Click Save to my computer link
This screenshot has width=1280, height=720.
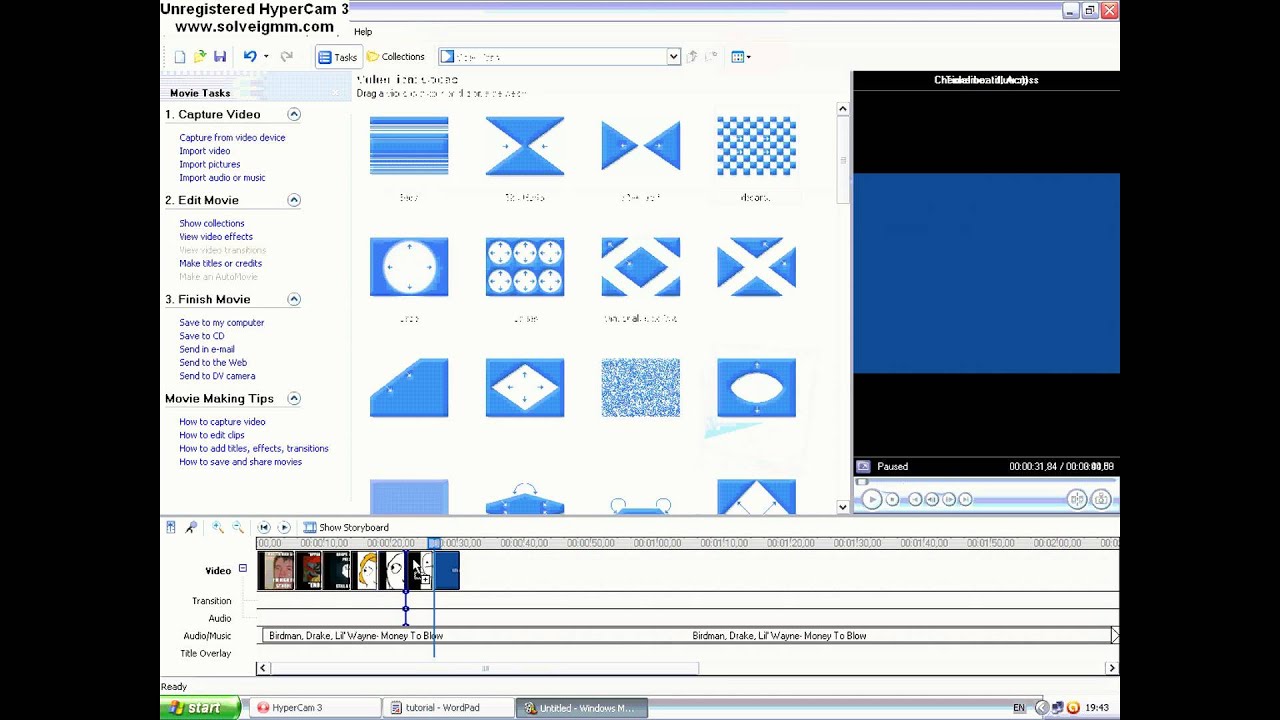(x=221, y=323)
